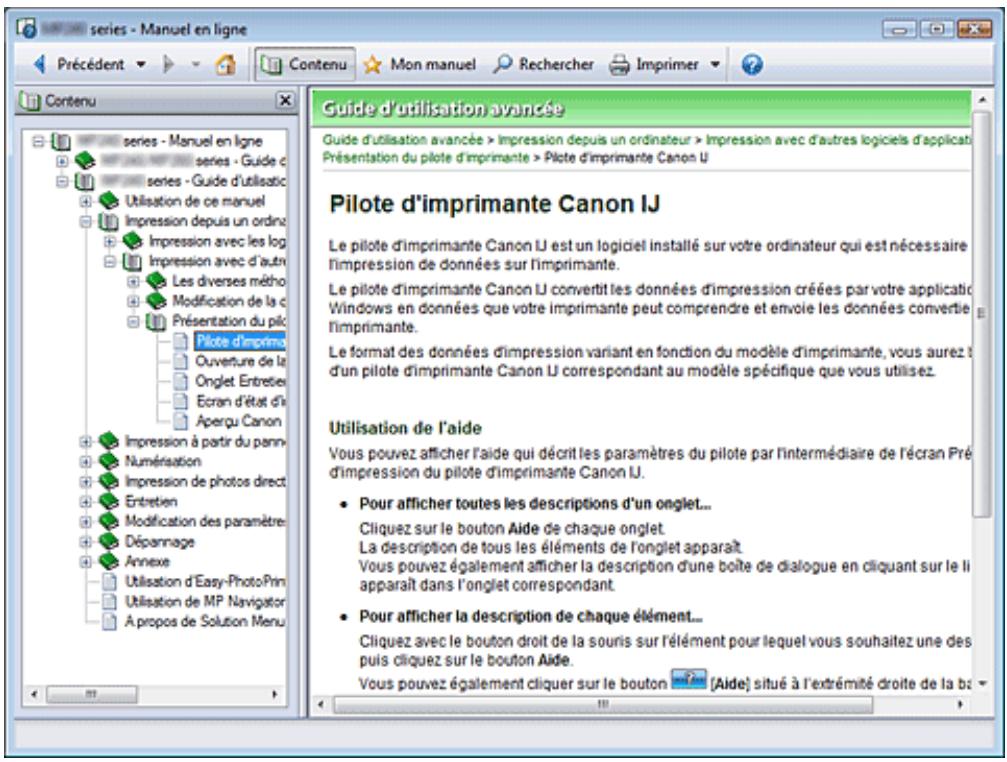The height and width of the screenshot is (762, 1007).
Task: Follow 'Présentation du pilote d'imprimante' breadcrumb link
Action: click(426, 157)
